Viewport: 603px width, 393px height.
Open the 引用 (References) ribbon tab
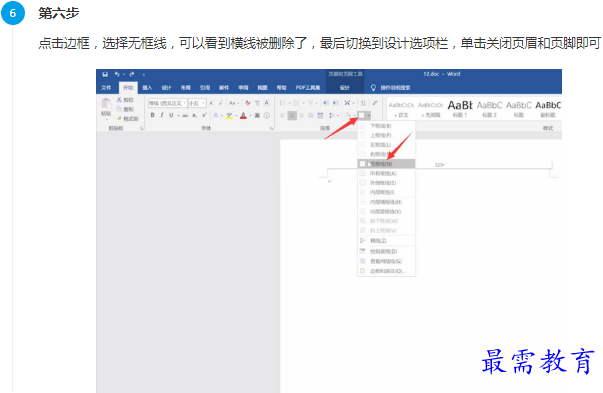[x=205, y=88]
